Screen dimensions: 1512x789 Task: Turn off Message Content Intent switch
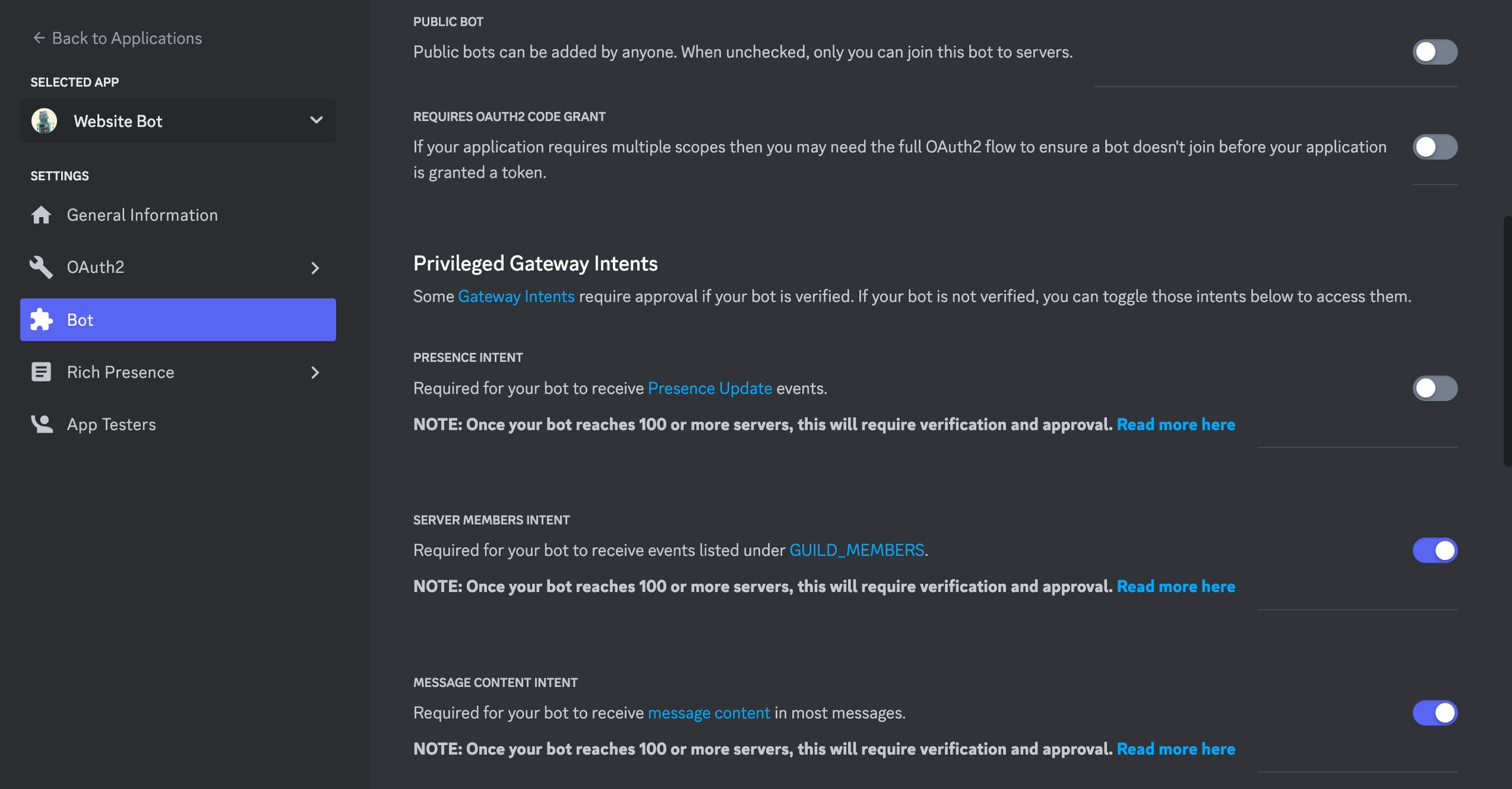coord(1435,713)
